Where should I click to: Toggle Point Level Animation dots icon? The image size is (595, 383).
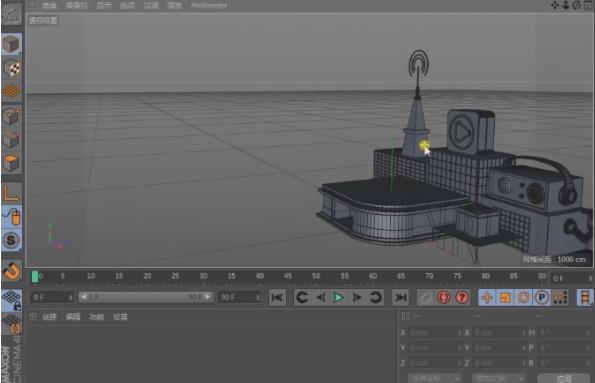pos(560,297)
